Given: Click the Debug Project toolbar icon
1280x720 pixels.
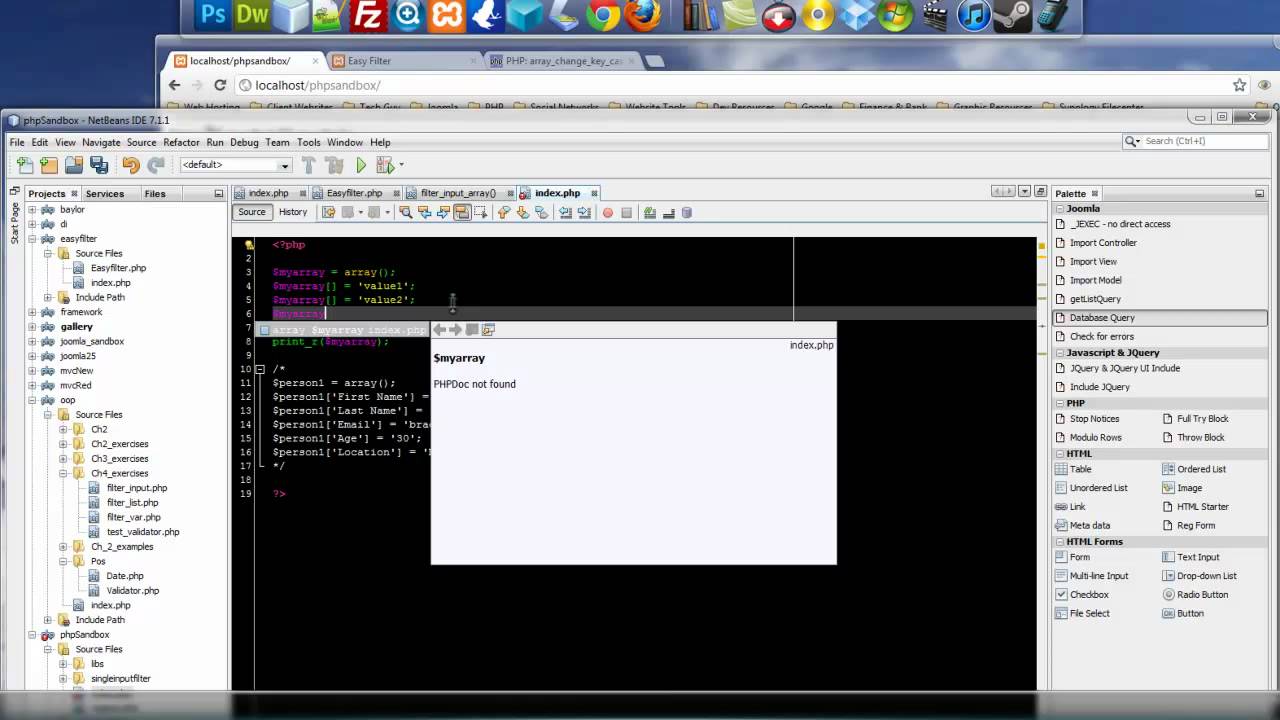Looking at the screenshot, I should tap(385, 165).
